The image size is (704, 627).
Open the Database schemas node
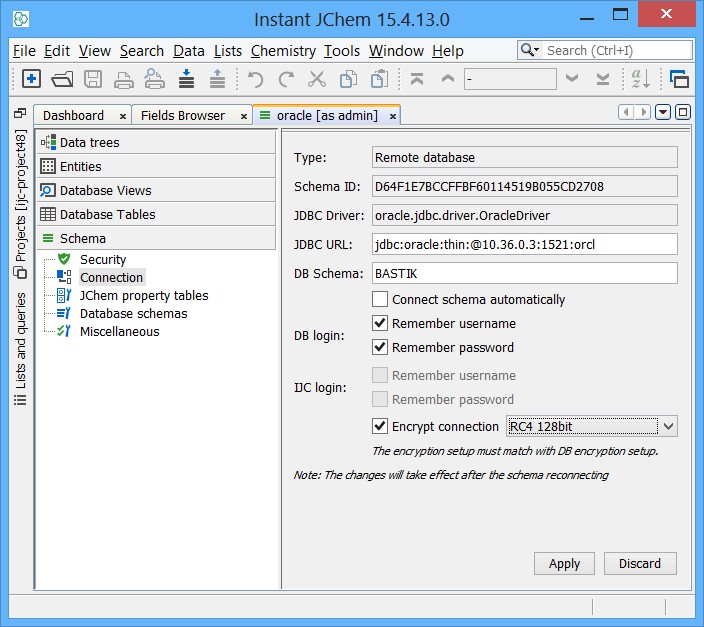pos(133,313)
